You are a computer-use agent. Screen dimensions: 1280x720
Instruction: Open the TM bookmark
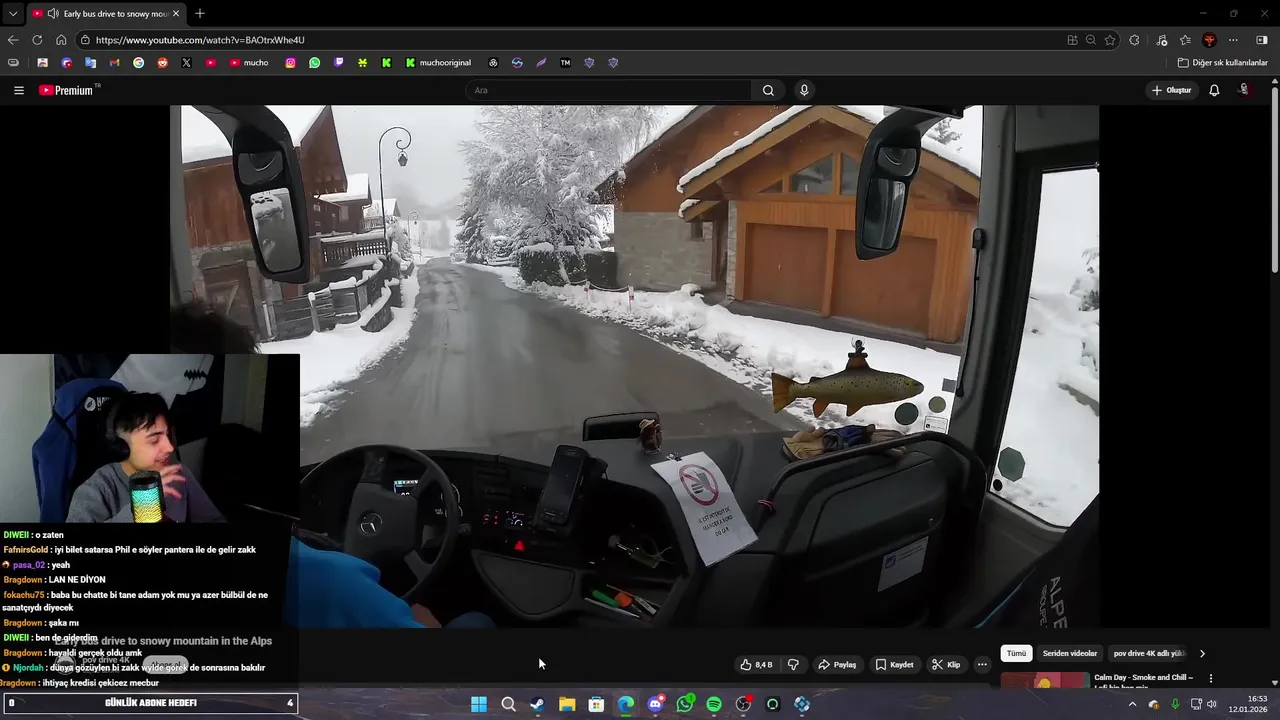coord(565,62)
